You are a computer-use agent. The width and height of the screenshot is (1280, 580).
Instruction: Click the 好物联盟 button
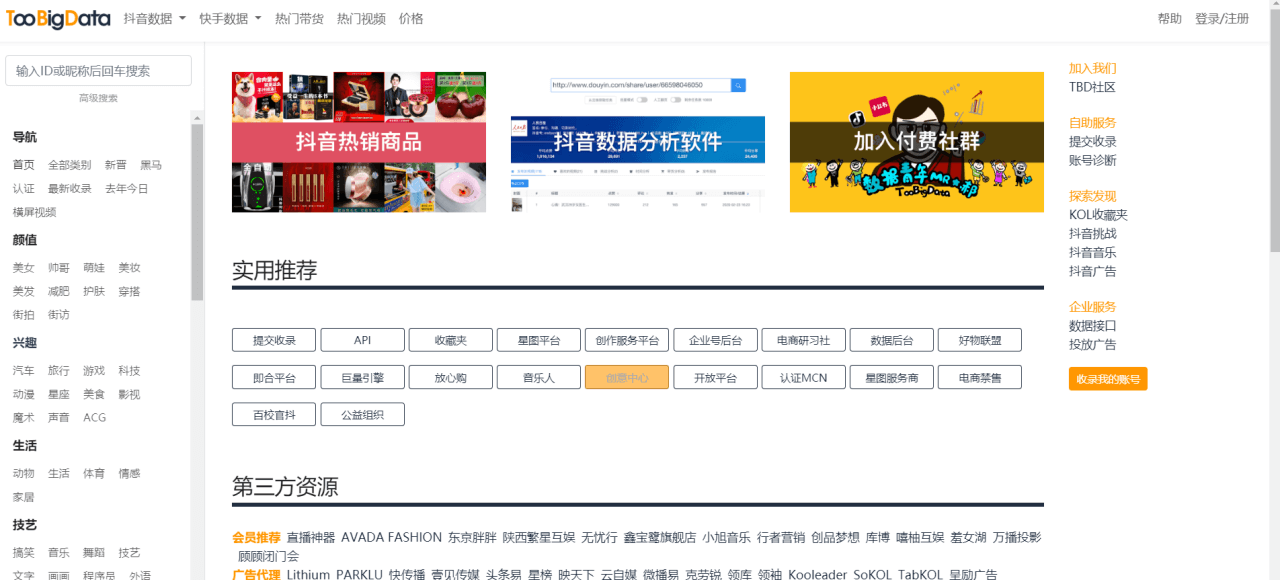[x=980, y=340]
